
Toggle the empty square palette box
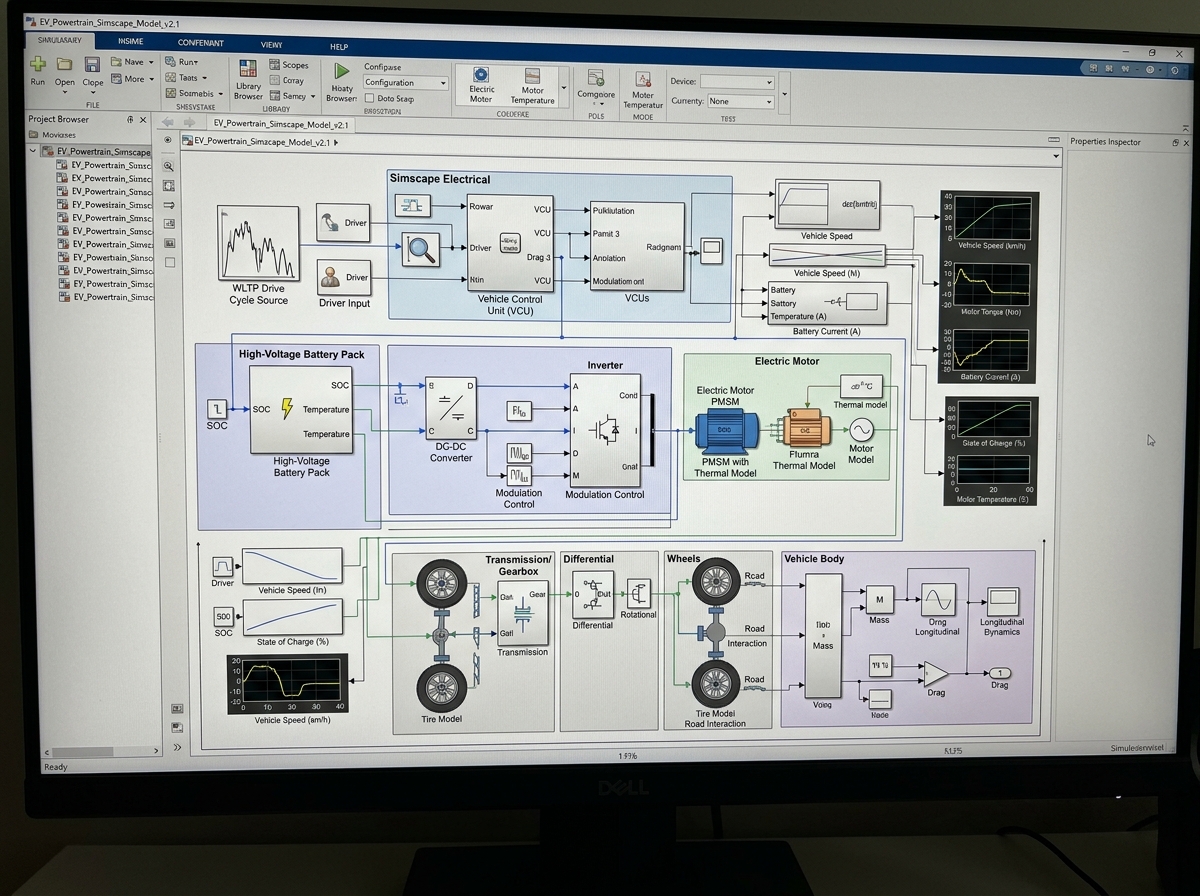[168, 262]
